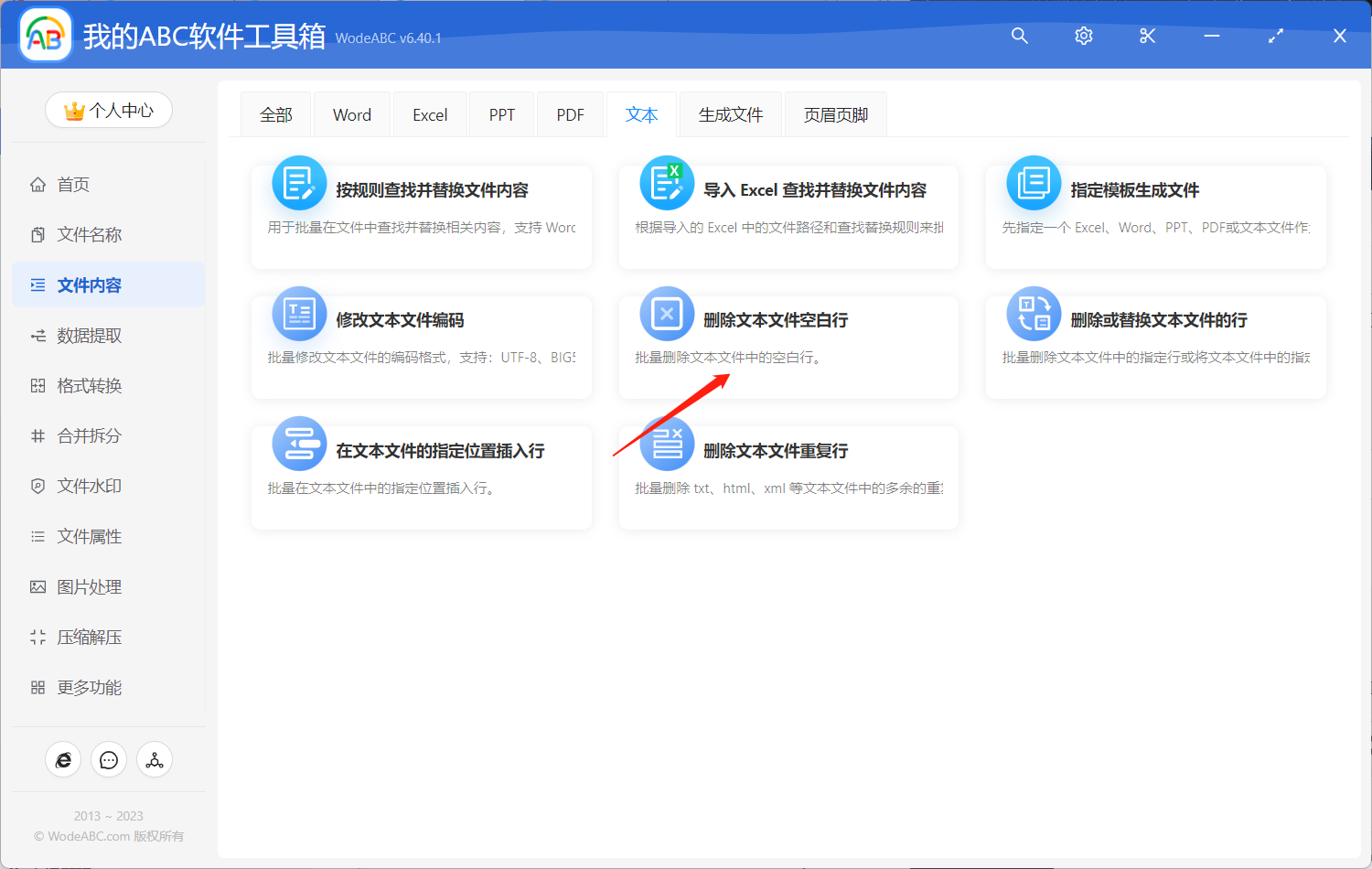Open the settings gear icon
The width and height of the screenshot is (1372, 869).
click(1083, 36)
